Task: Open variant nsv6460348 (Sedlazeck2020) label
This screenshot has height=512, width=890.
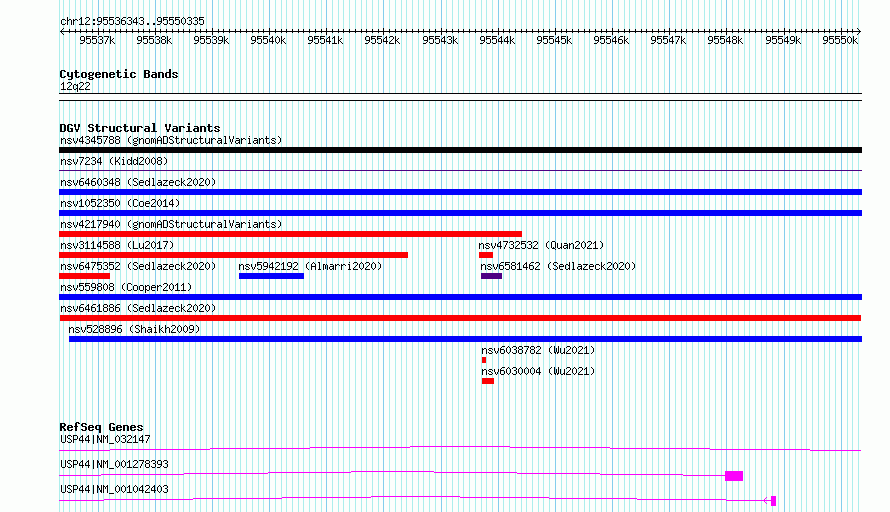Action: pyautogui.click(x=138, y=182)
